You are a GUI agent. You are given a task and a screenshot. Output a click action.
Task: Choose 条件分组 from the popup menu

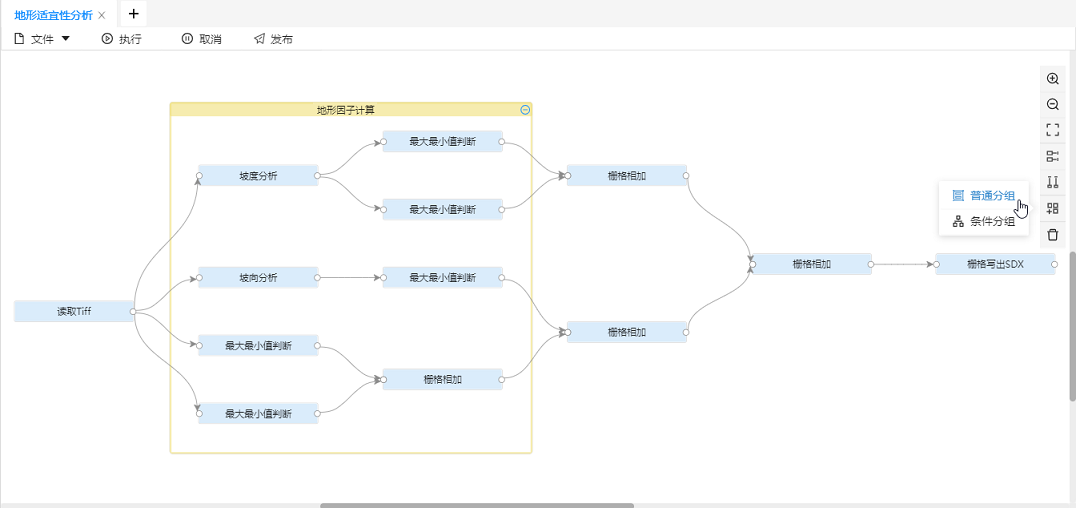(x=984, y=222)
